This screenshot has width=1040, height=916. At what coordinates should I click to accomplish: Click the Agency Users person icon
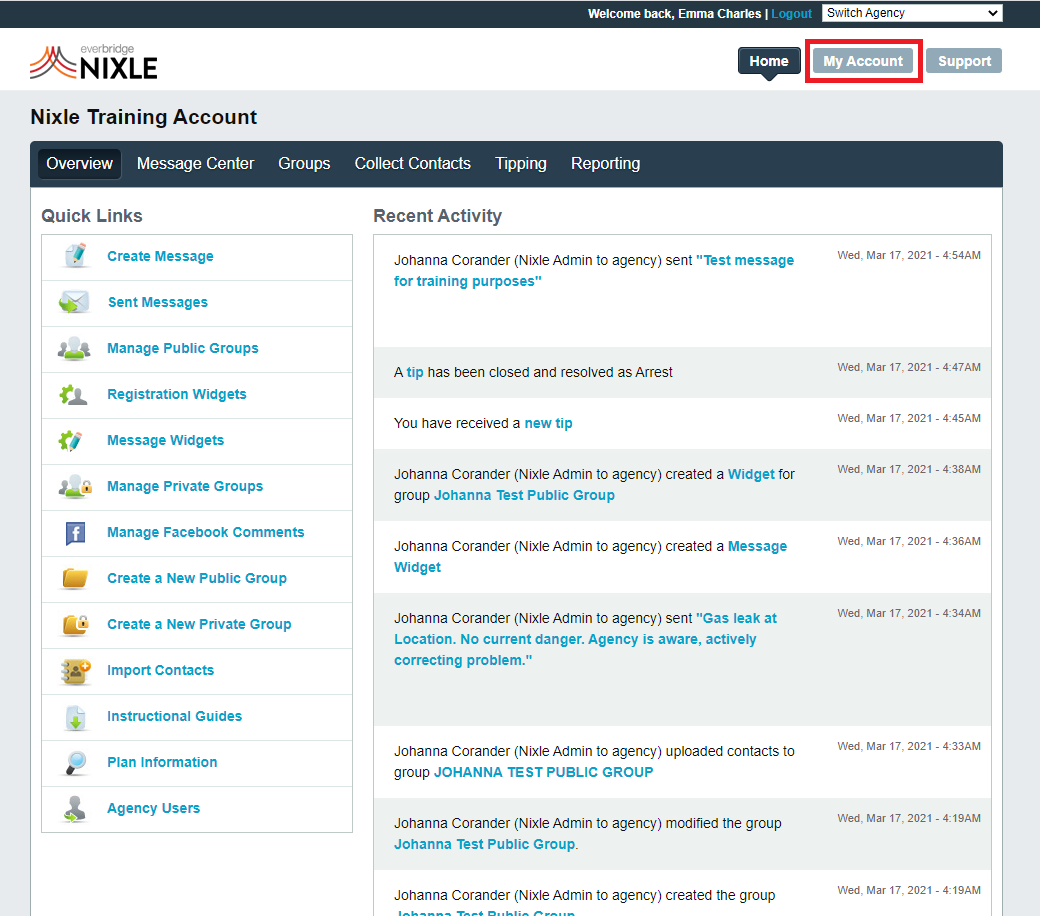[75, 808]
